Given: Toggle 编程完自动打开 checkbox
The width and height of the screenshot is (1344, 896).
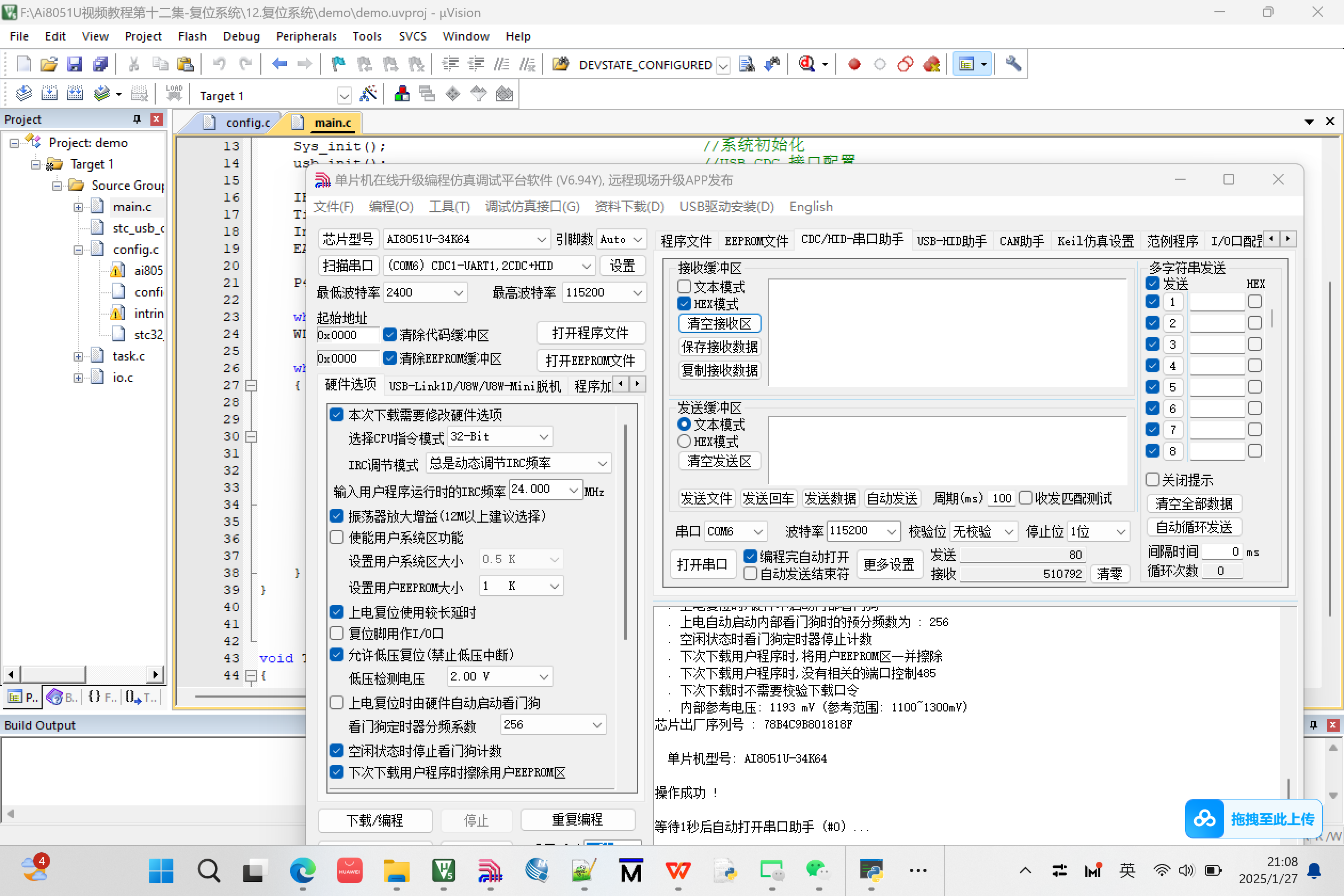Looking at the screenshot, I should tap(750, 556).
